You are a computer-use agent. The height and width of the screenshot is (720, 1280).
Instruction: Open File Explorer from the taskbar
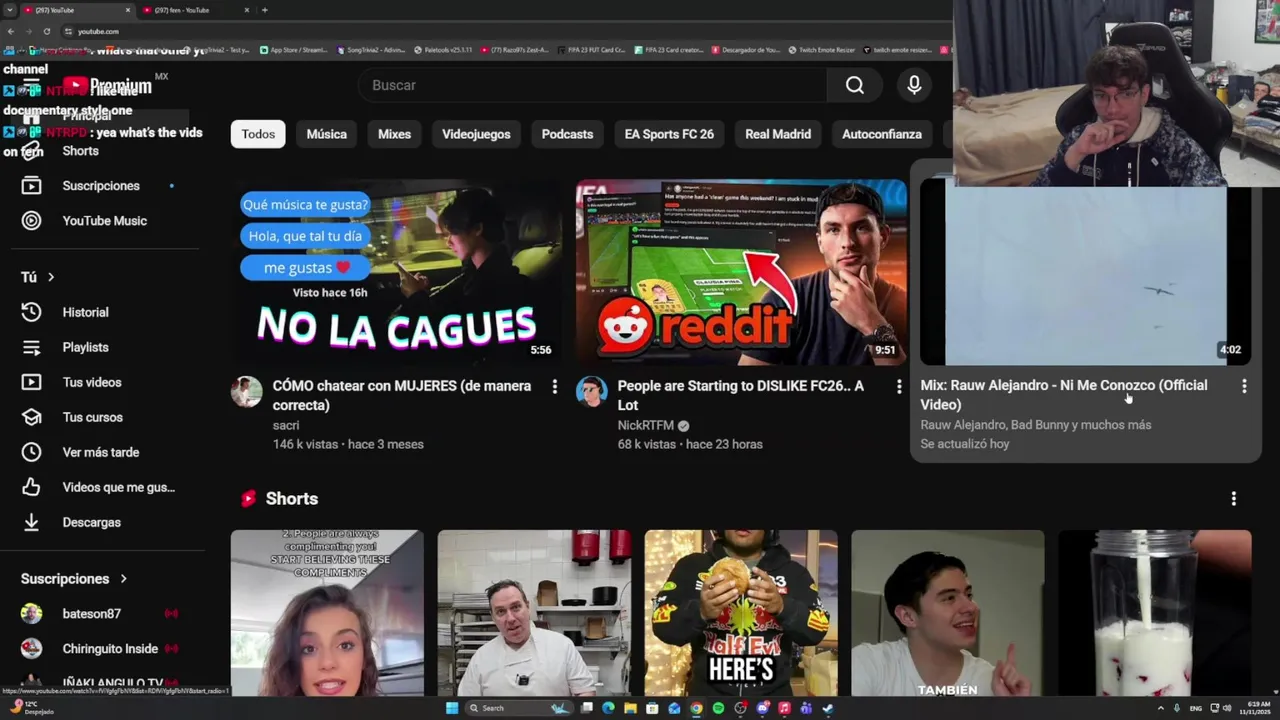coord(630,708)
